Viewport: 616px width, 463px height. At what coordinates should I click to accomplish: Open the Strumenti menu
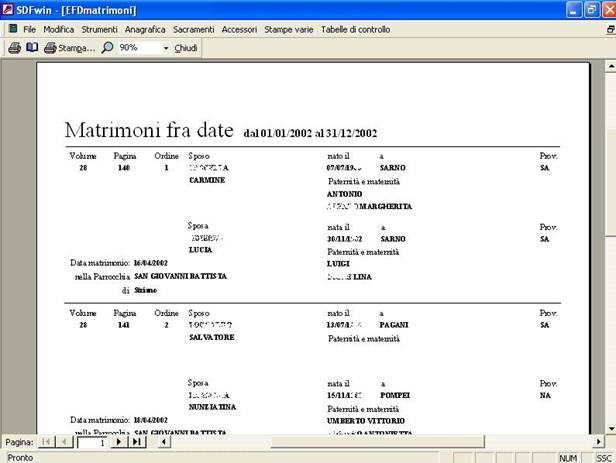(99, 29)
